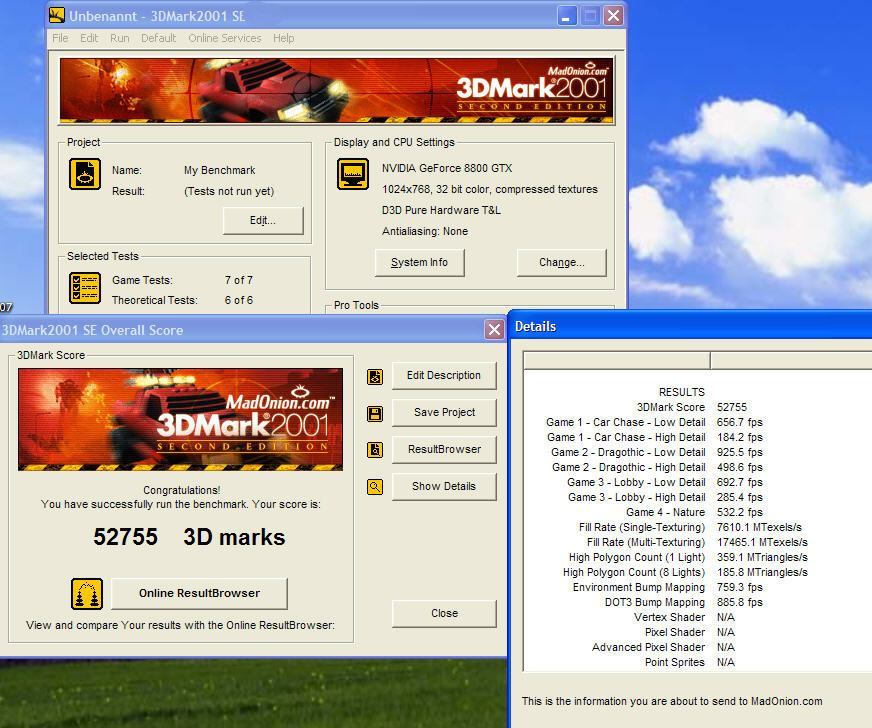This screenshot has width=872, height=728.
Task: Click the NVIDIA GeForce 8800 GTX text
Action: pyautogui.click(x=447, y=168)
